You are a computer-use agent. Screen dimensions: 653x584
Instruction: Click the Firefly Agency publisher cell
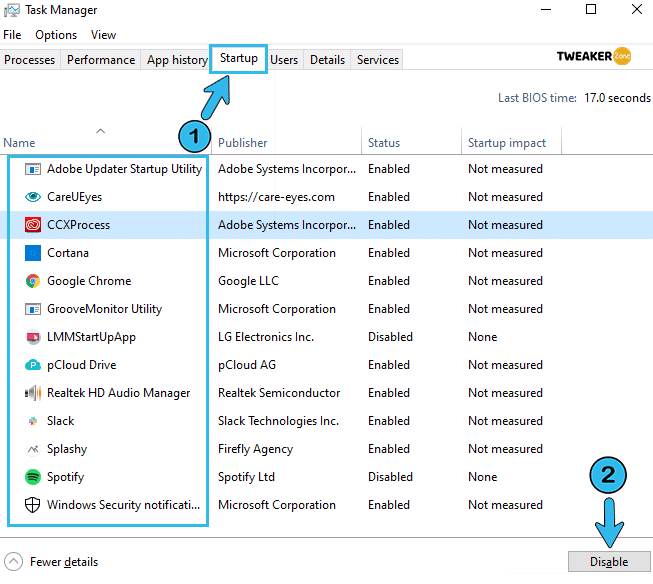pos(255,449)
